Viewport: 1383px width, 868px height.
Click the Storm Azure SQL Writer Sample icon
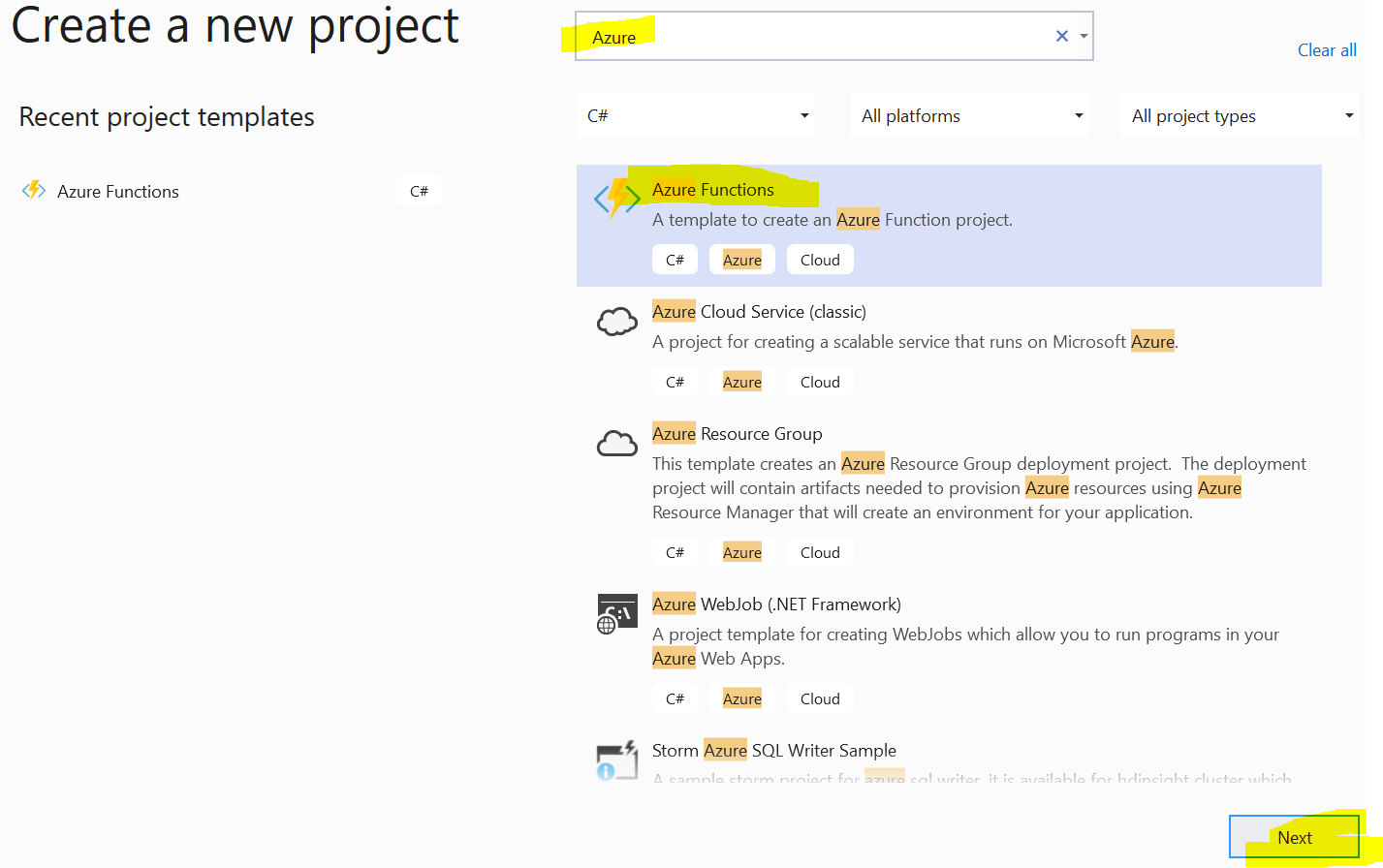[617, 760]
